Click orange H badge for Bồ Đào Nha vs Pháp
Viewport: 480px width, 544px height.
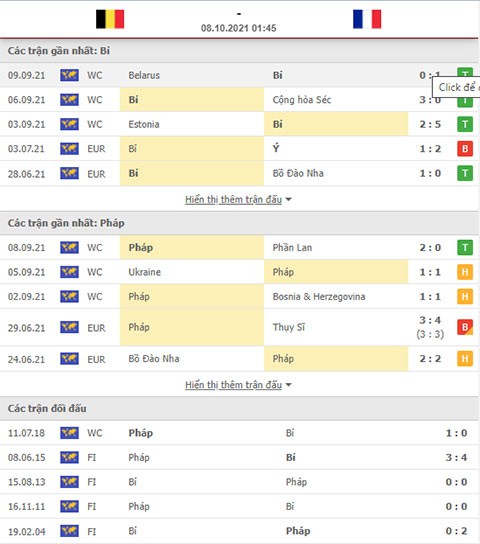(465, 359)
